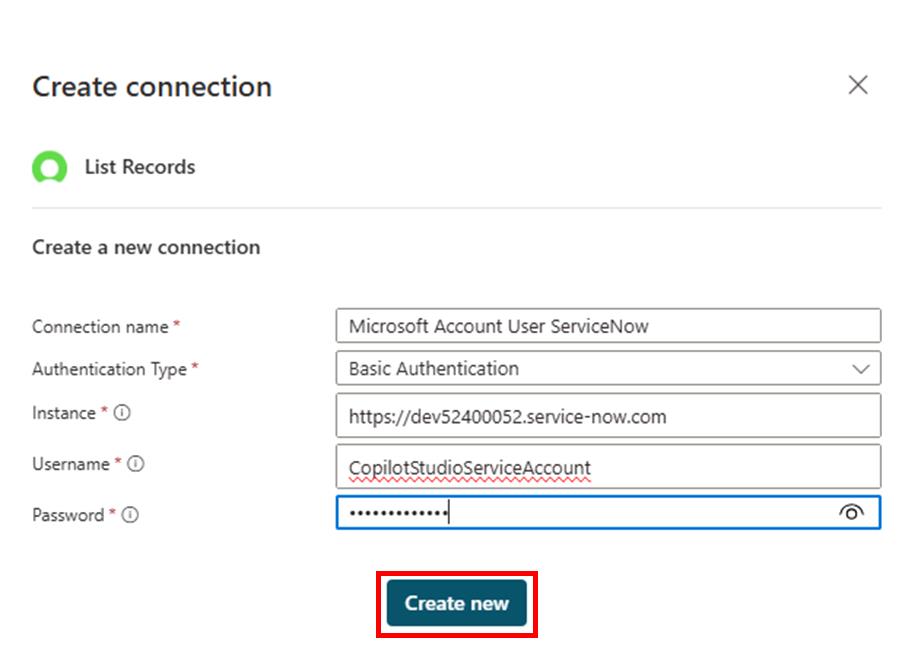This screenshot has width=902, height=670.
Task: Click the Instance field label text
Action: [x=63, y=413]
